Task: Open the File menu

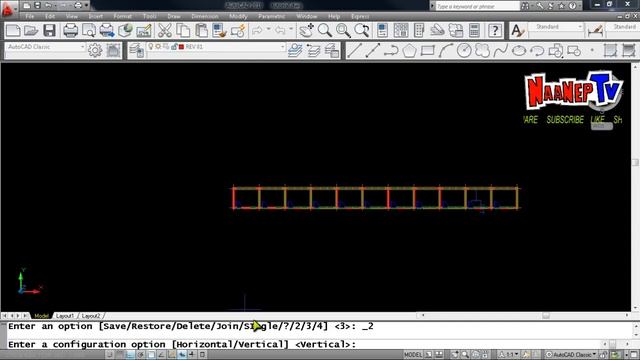Action: (x=29, y=16)
